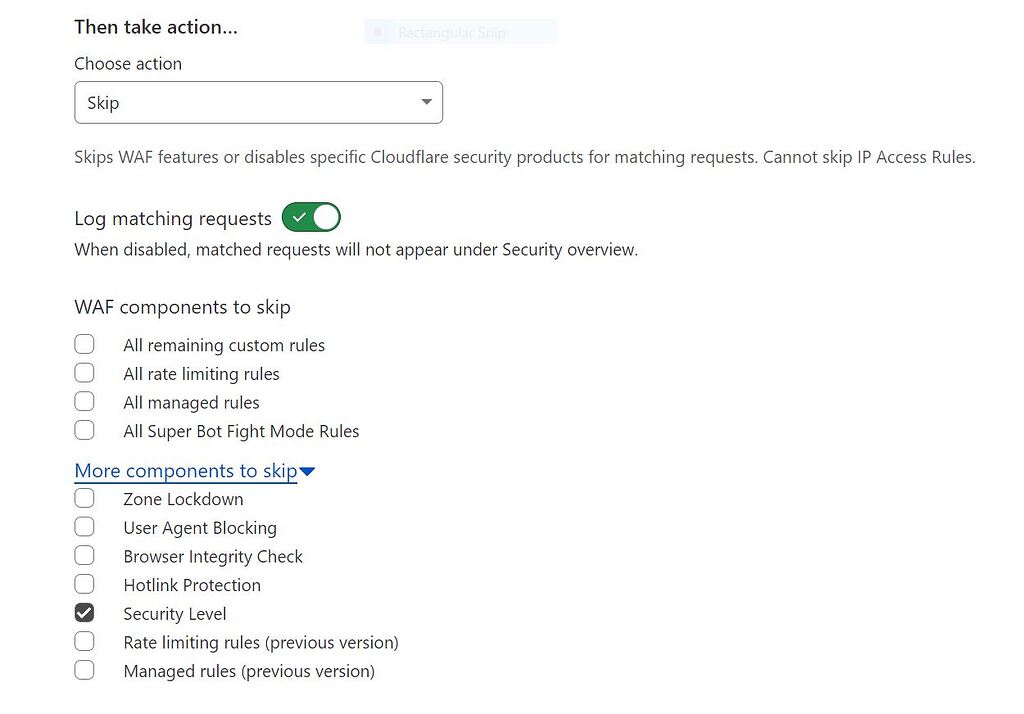Check Rate limiting rules (previous version)

click(x=85, y=641)
